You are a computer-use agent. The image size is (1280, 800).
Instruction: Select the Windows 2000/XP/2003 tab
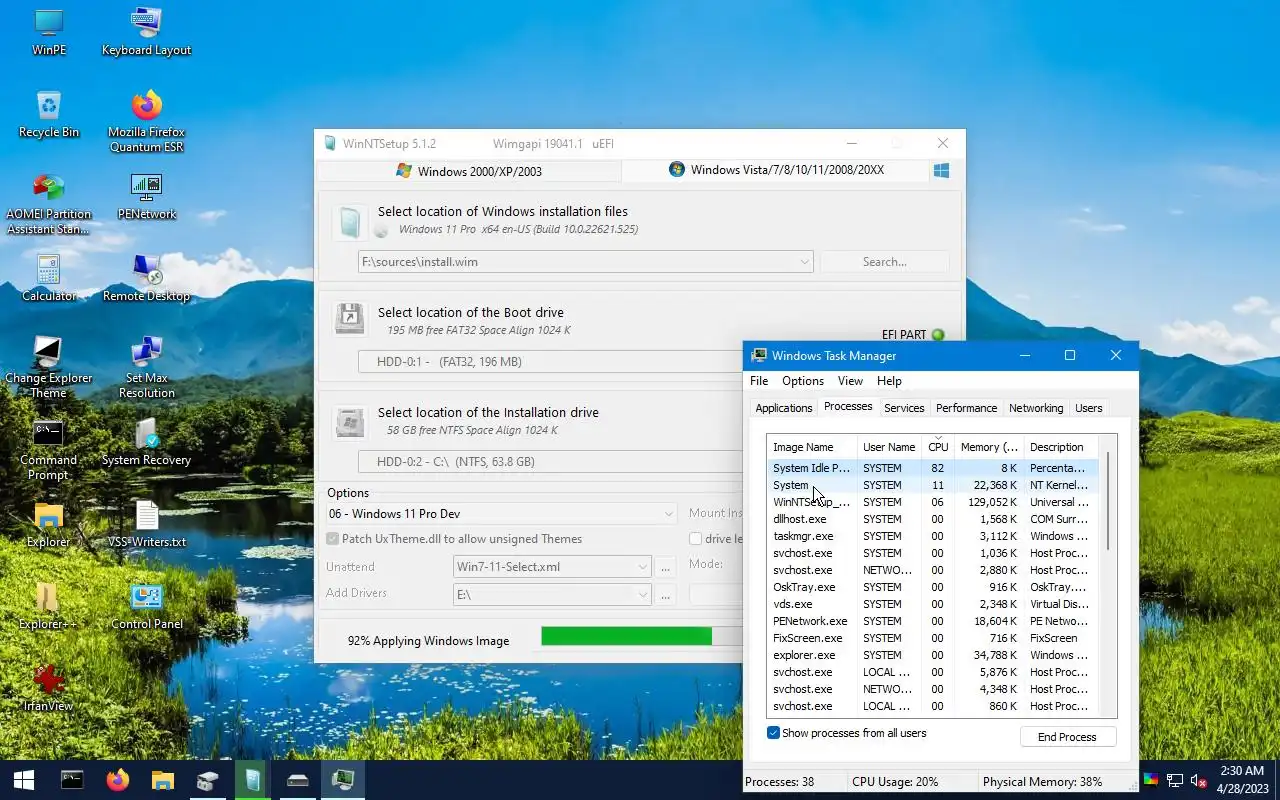469,171
